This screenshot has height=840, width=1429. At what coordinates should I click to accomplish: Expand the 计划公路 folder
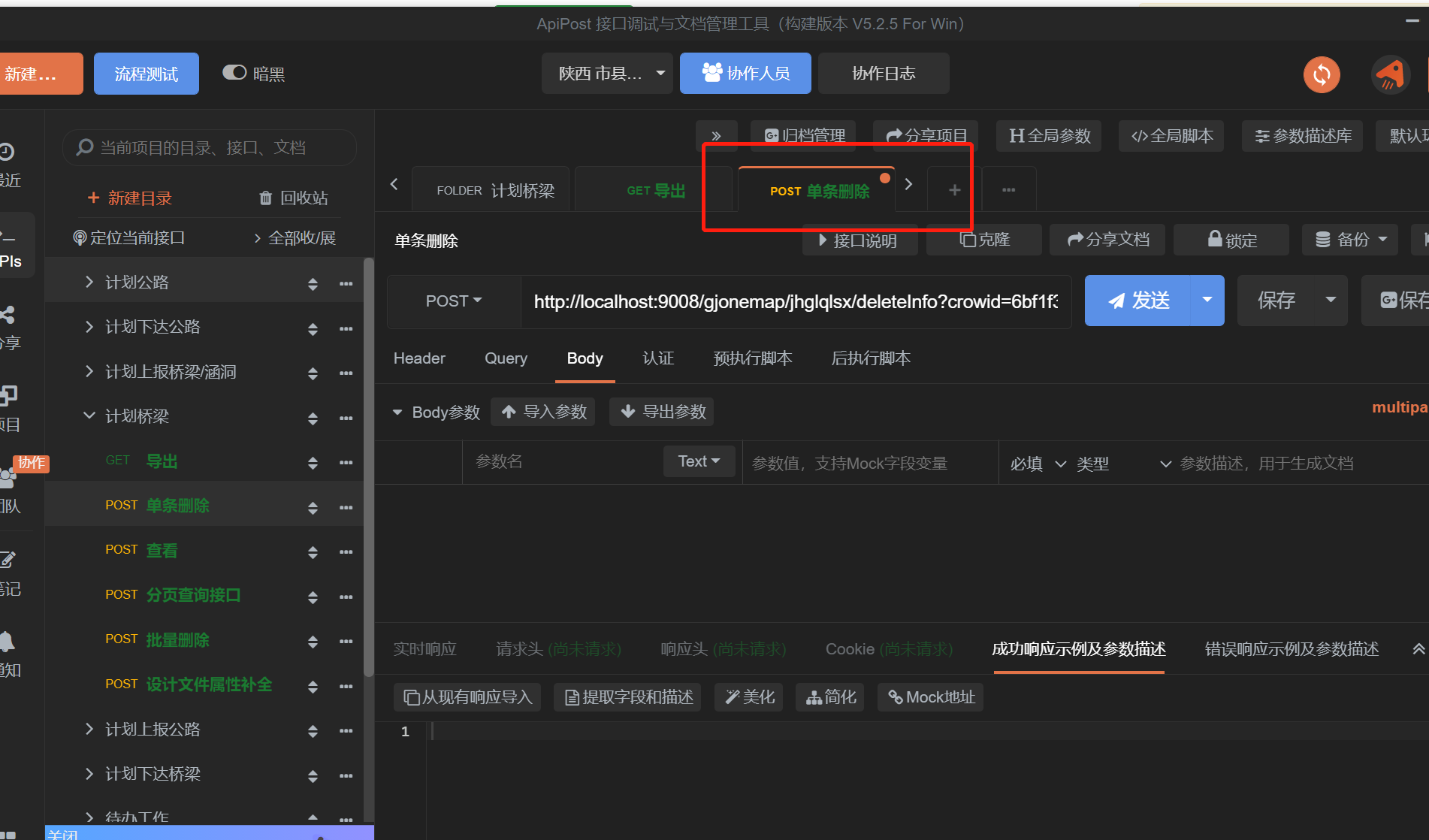[89, 282]
